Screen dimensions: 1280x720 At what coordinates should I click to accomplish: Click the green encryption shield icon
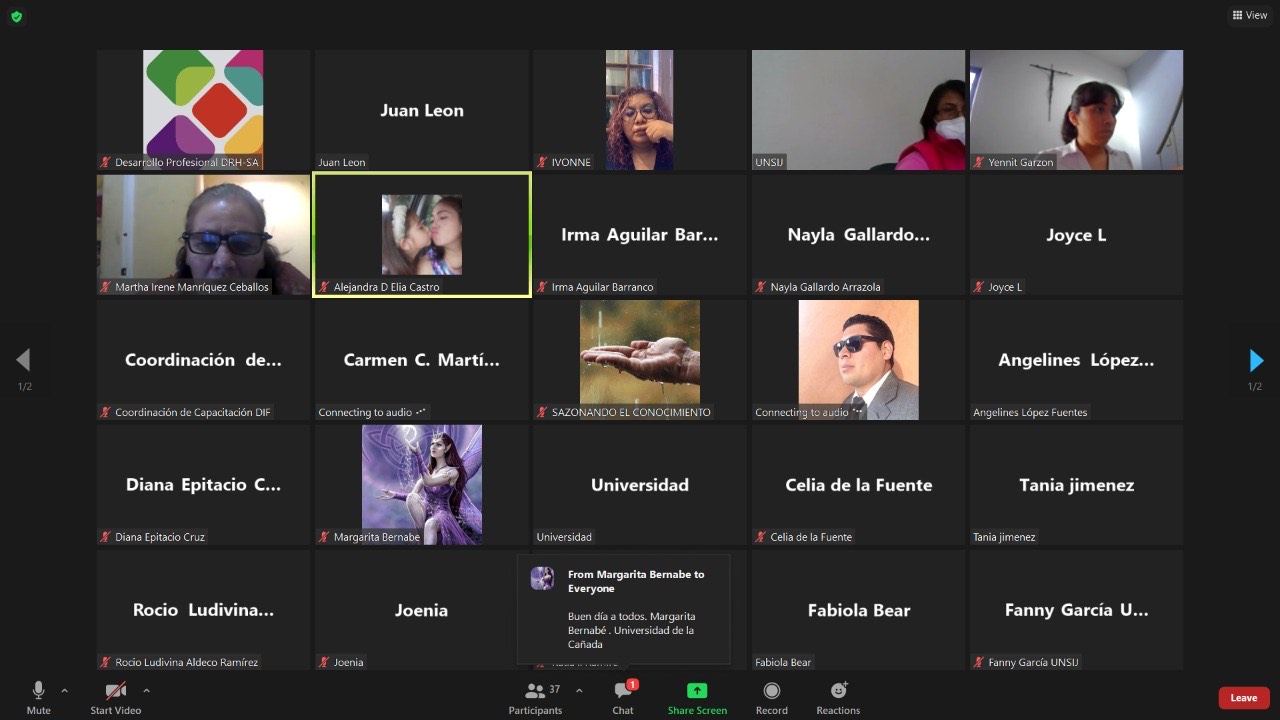click(16, 16)
